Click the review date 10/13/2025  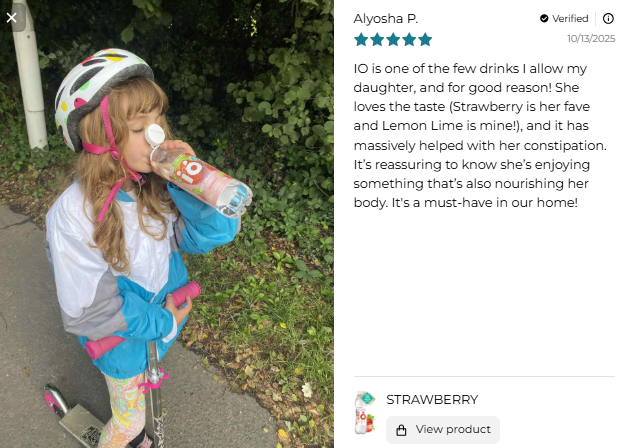(591, 38)
